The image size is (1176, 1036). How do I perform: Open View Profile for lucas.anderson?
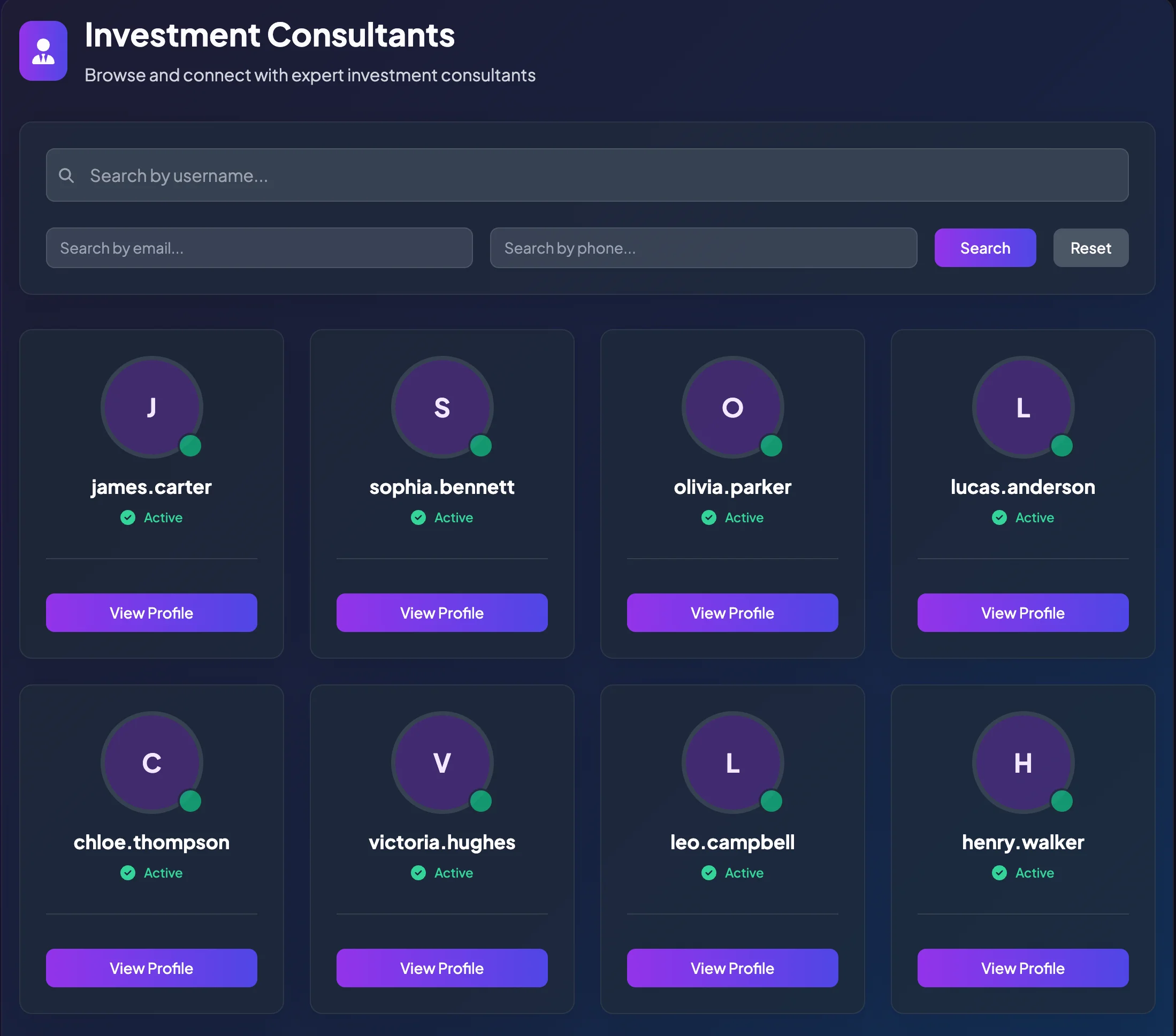[x=1023, y=612]
